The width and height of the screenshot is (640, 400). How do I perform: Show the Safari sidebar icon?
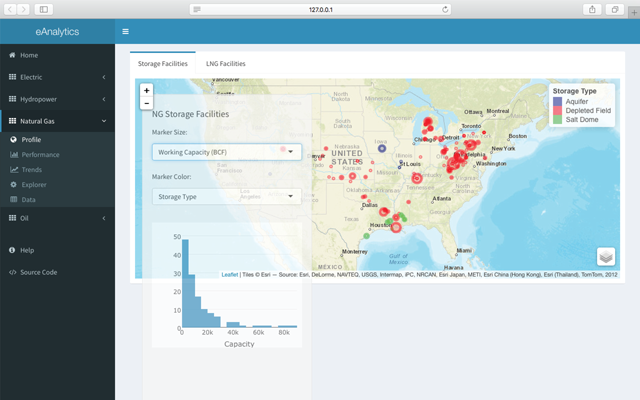click(x=44, y=9)
